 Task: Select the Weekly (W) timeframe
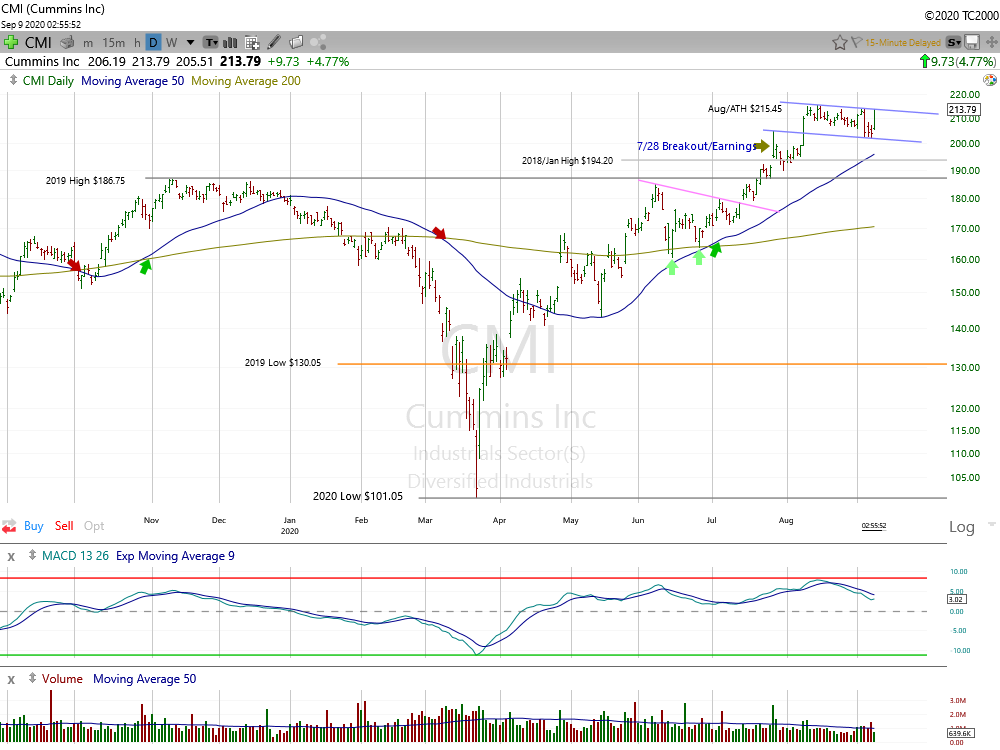pos(171,42)
